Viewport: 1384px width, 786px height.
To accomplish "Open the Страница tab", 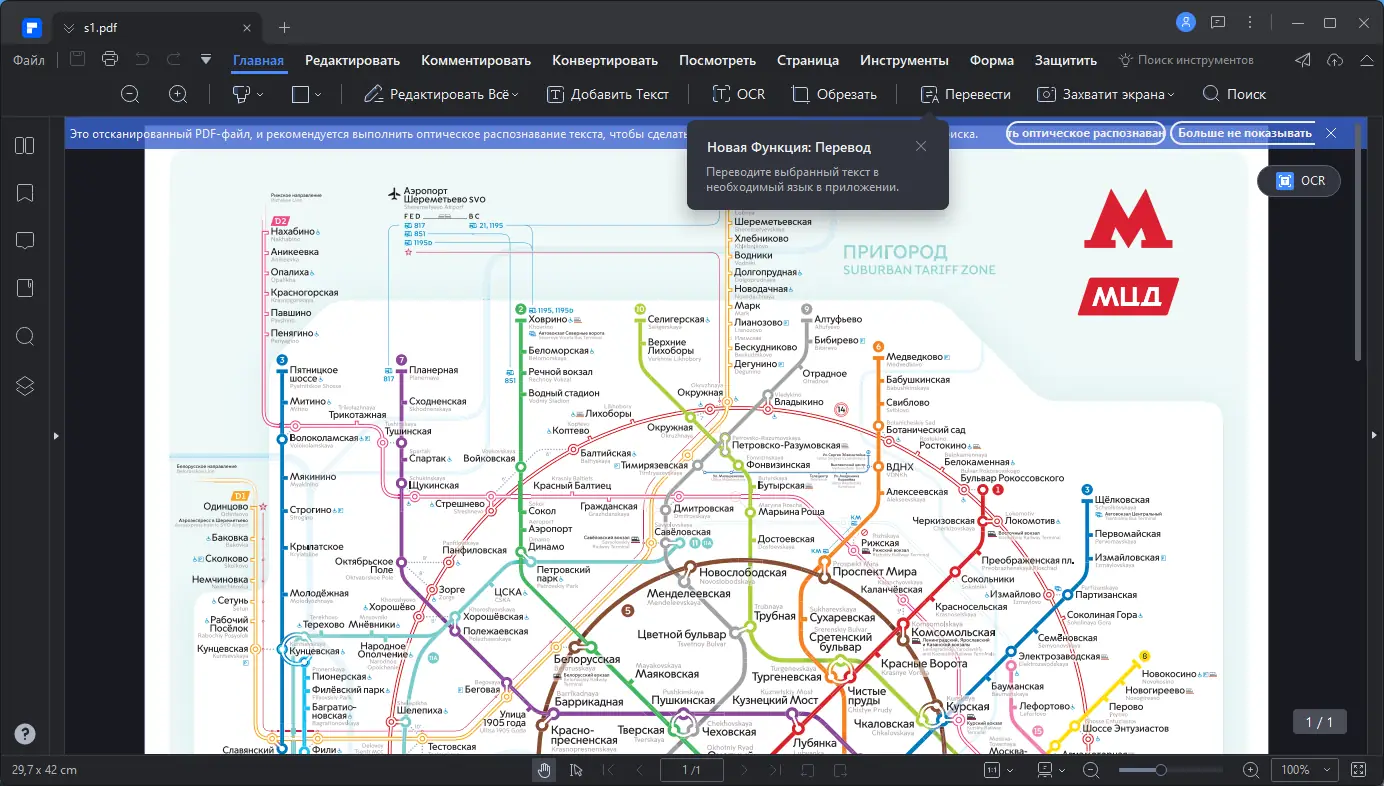I will [x=808, y=60].
